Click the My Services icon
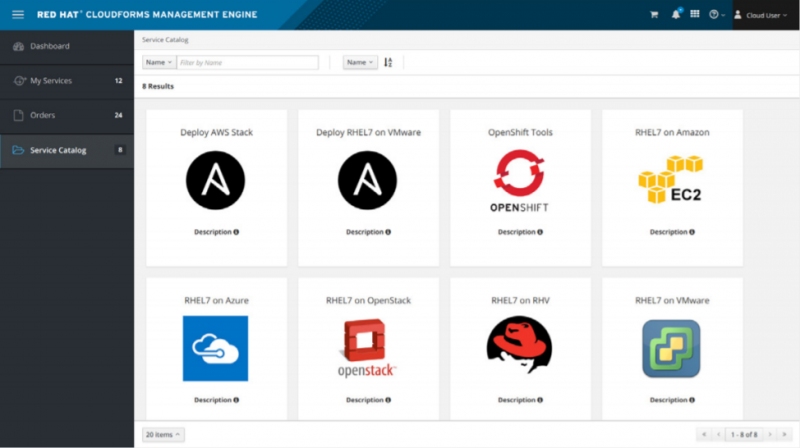Viewport: 800px width, 448px height. point(19,81)
